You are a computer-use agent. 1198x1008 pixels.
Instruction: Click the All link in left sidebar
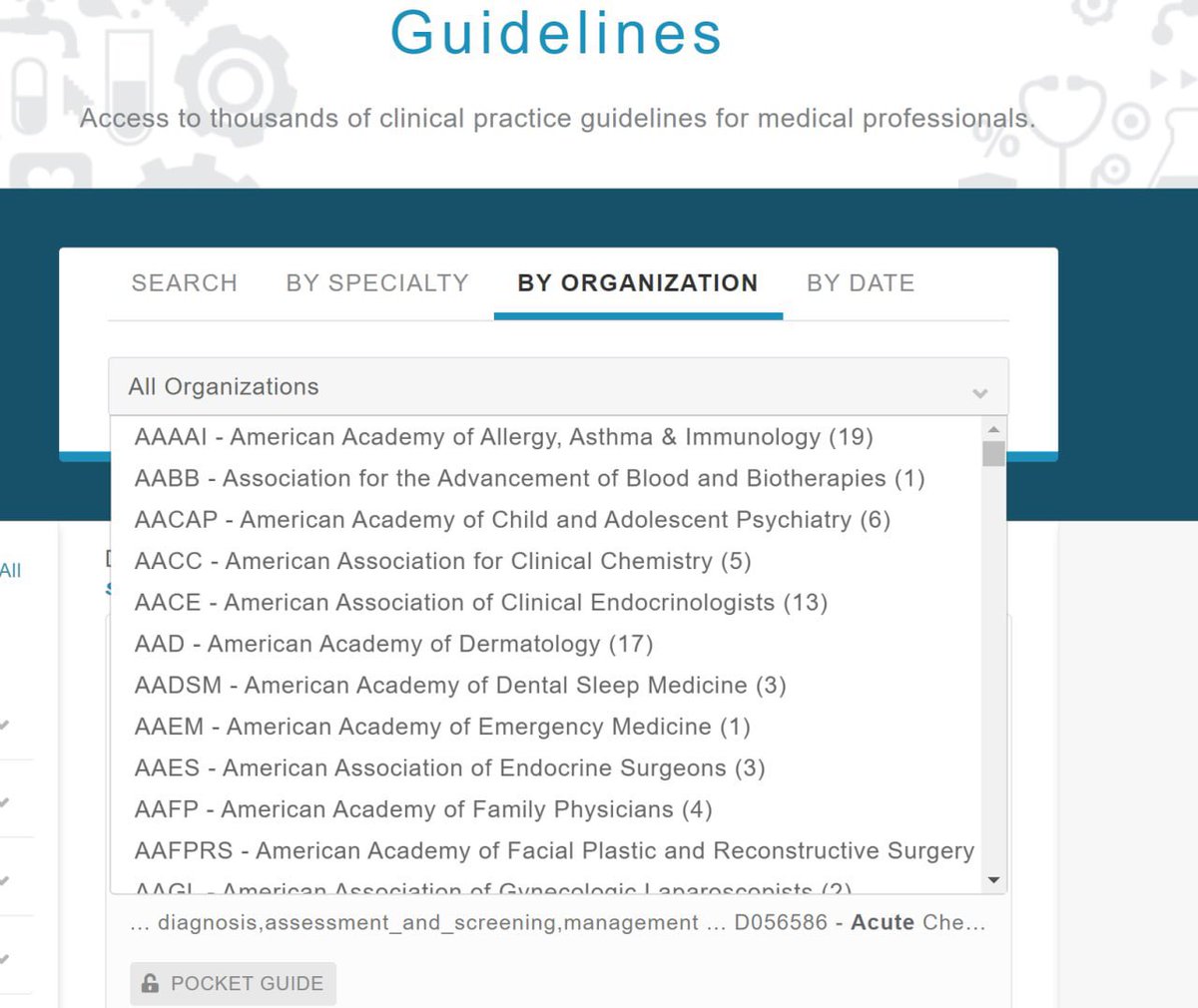[10, 571]
